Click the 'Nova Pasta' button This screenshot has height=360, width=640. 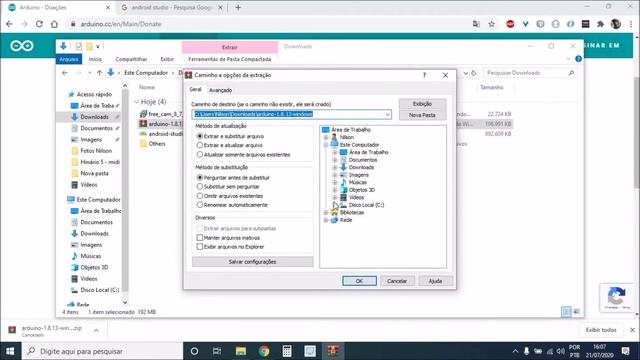click(422, 115)
